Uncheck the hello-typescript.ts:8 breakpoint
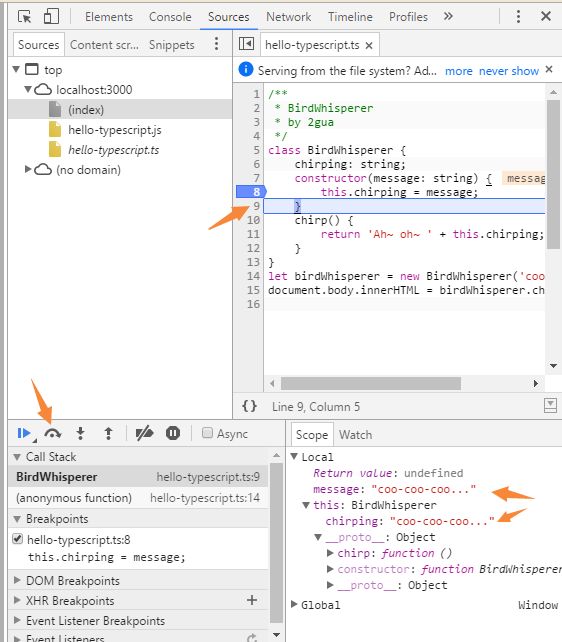This screenshot has width=562, height=642. [x=18, y=539]
